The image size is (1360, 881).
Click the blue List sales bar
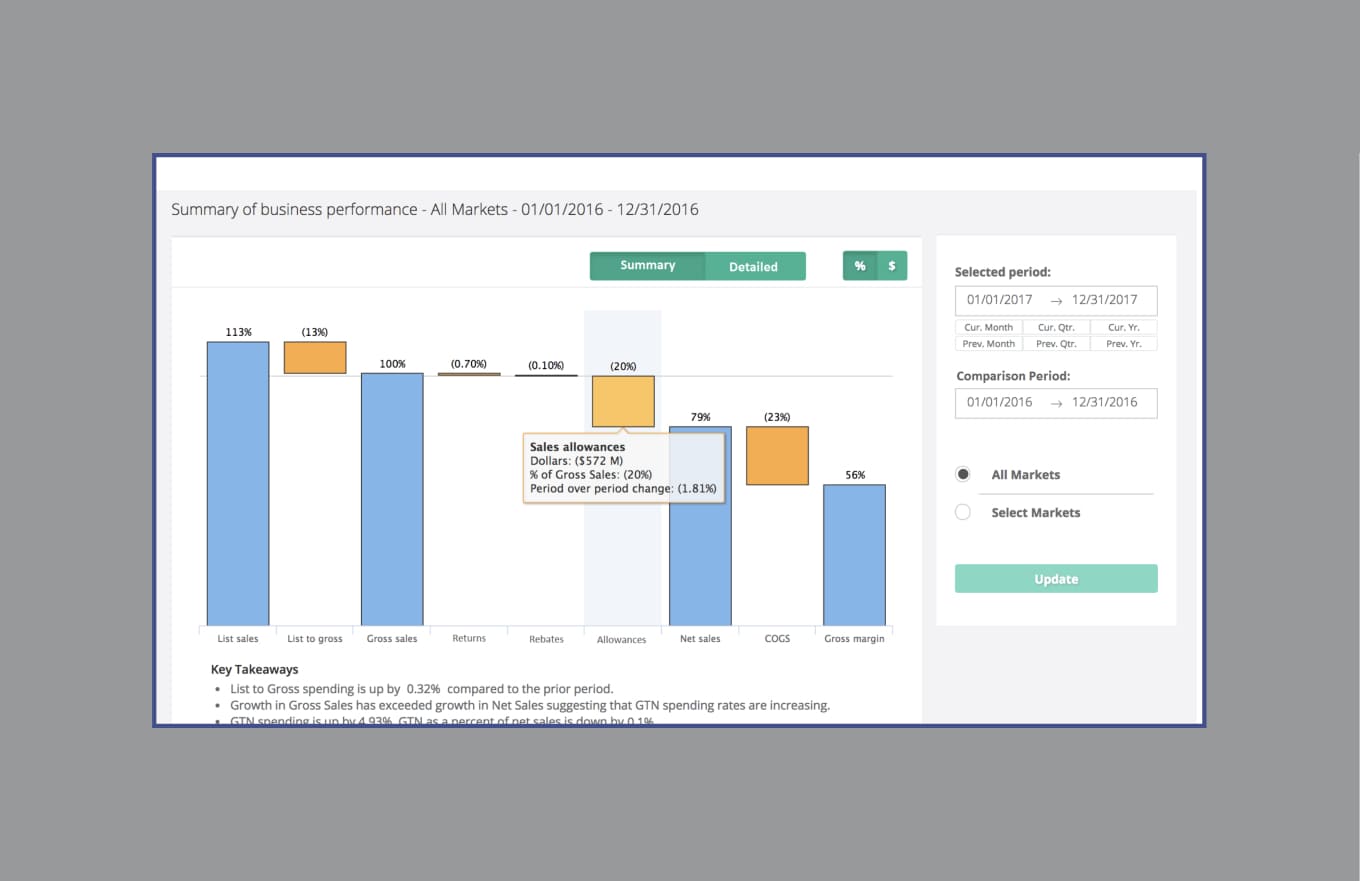[238, 483]
